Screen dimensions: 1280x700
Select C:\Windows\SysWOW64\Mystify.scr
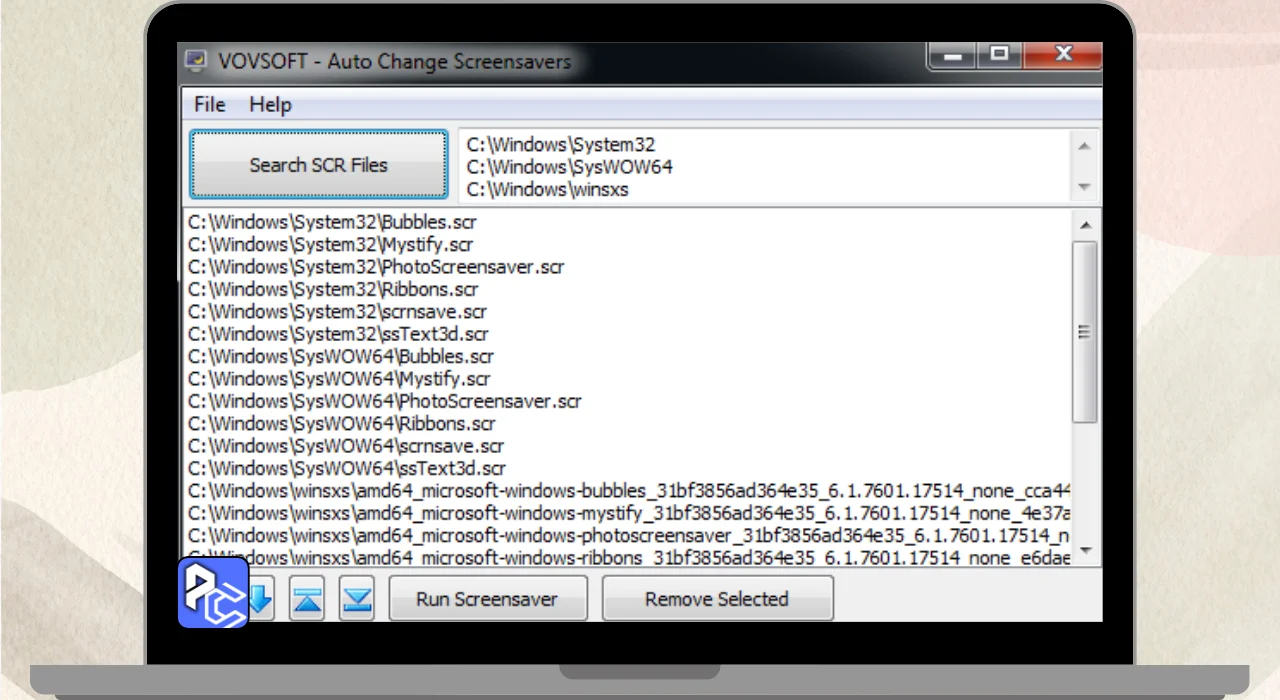click(x=340, y=379)
